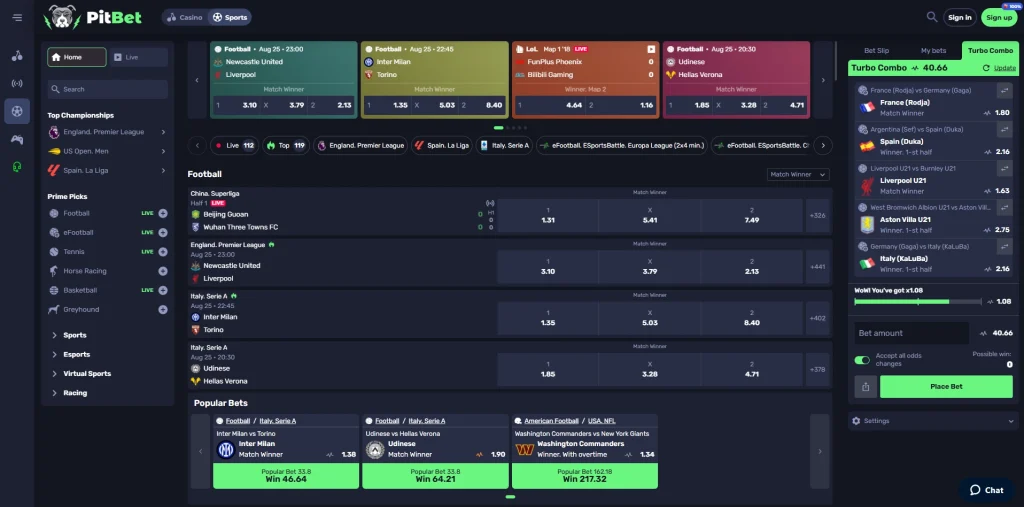
Task: Open the green headset support icon
Action: coord(17,167)
